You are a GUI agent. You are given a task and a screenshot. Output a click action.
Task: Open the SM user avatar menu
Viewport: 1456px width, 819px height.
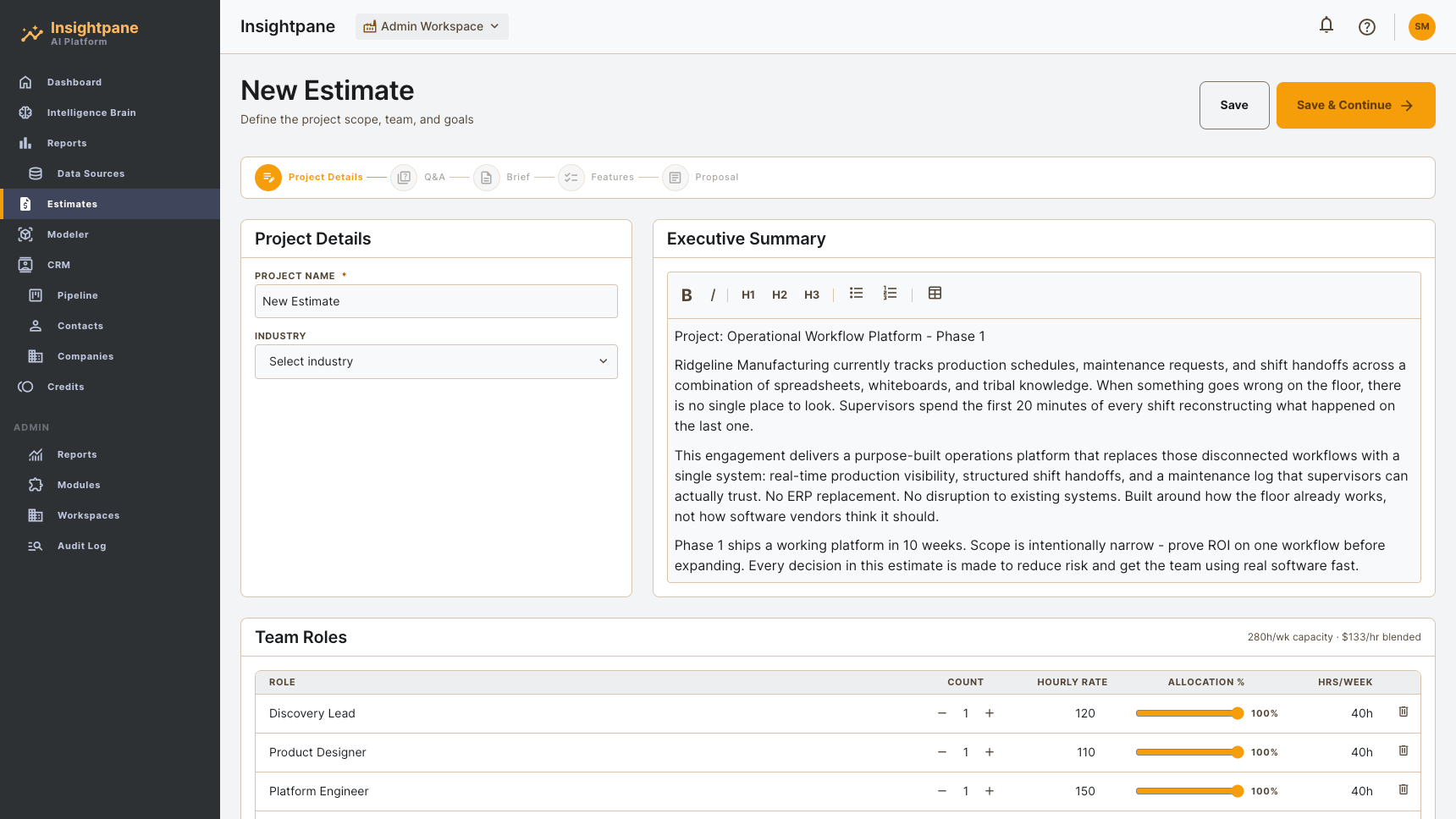point(1422,27)
